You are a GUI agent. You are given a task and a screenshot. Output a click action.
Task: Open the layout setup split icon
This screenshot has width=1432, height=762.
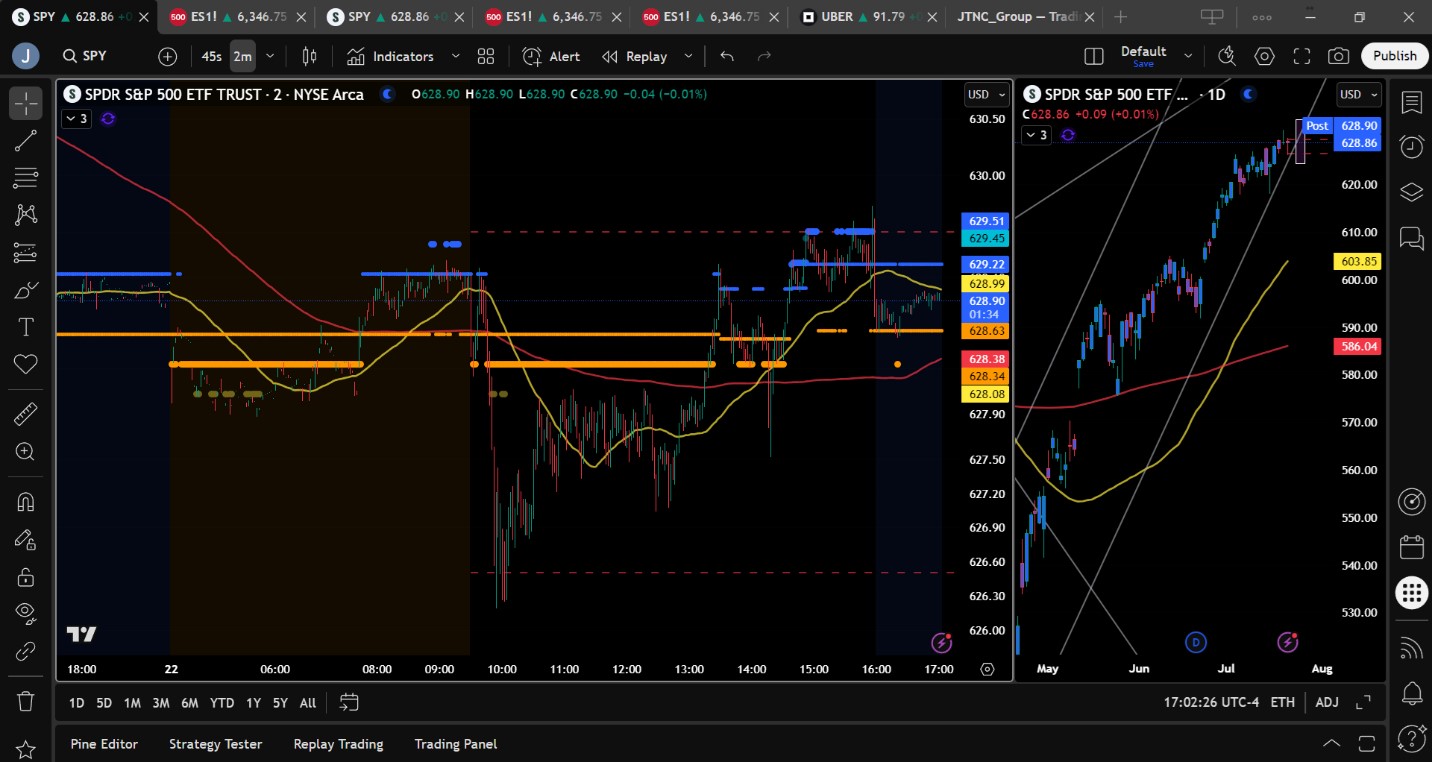click(1094, 57)
